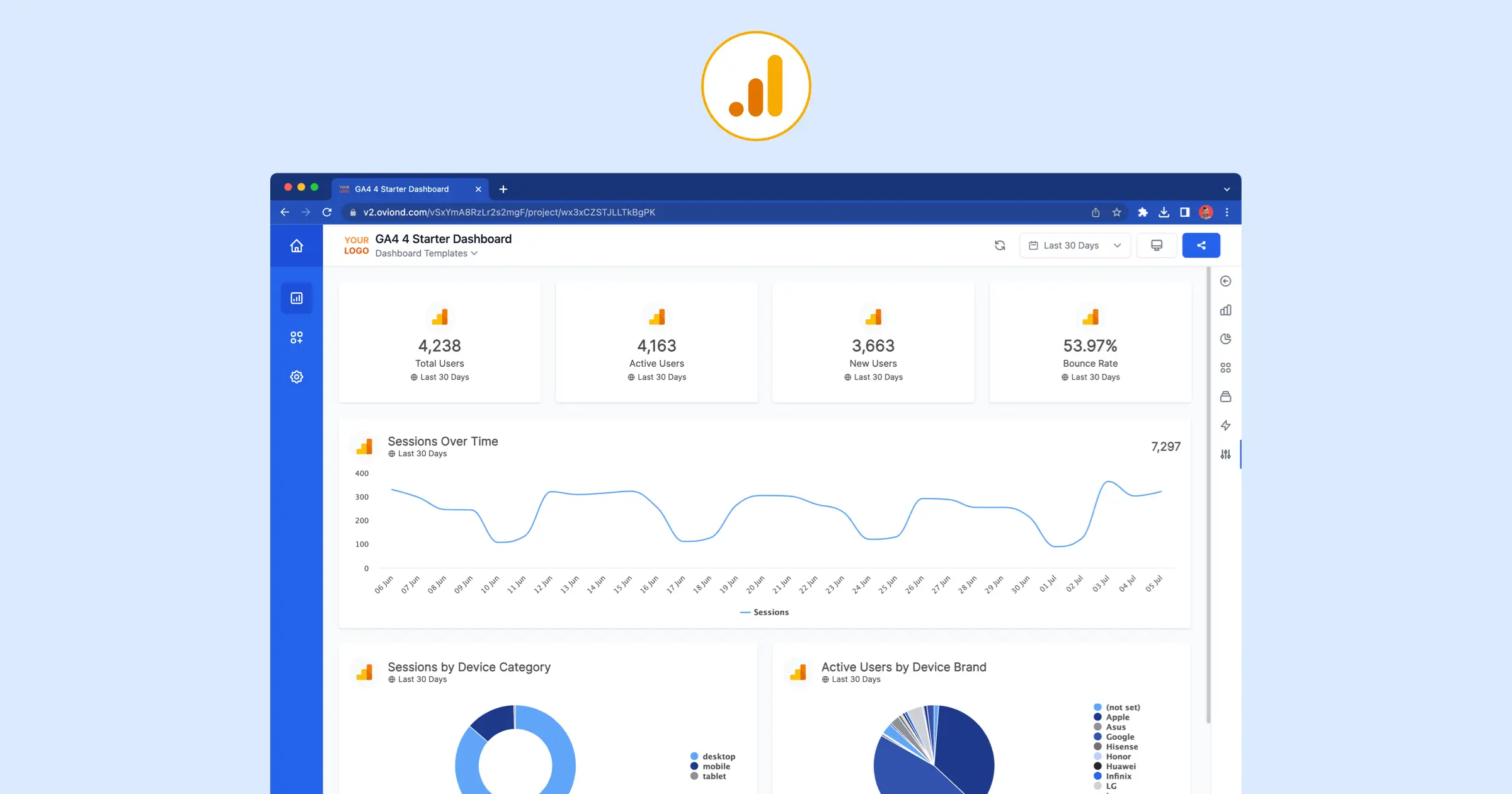Toggle the mobile legend item
1512x794 pixels.
710,767
